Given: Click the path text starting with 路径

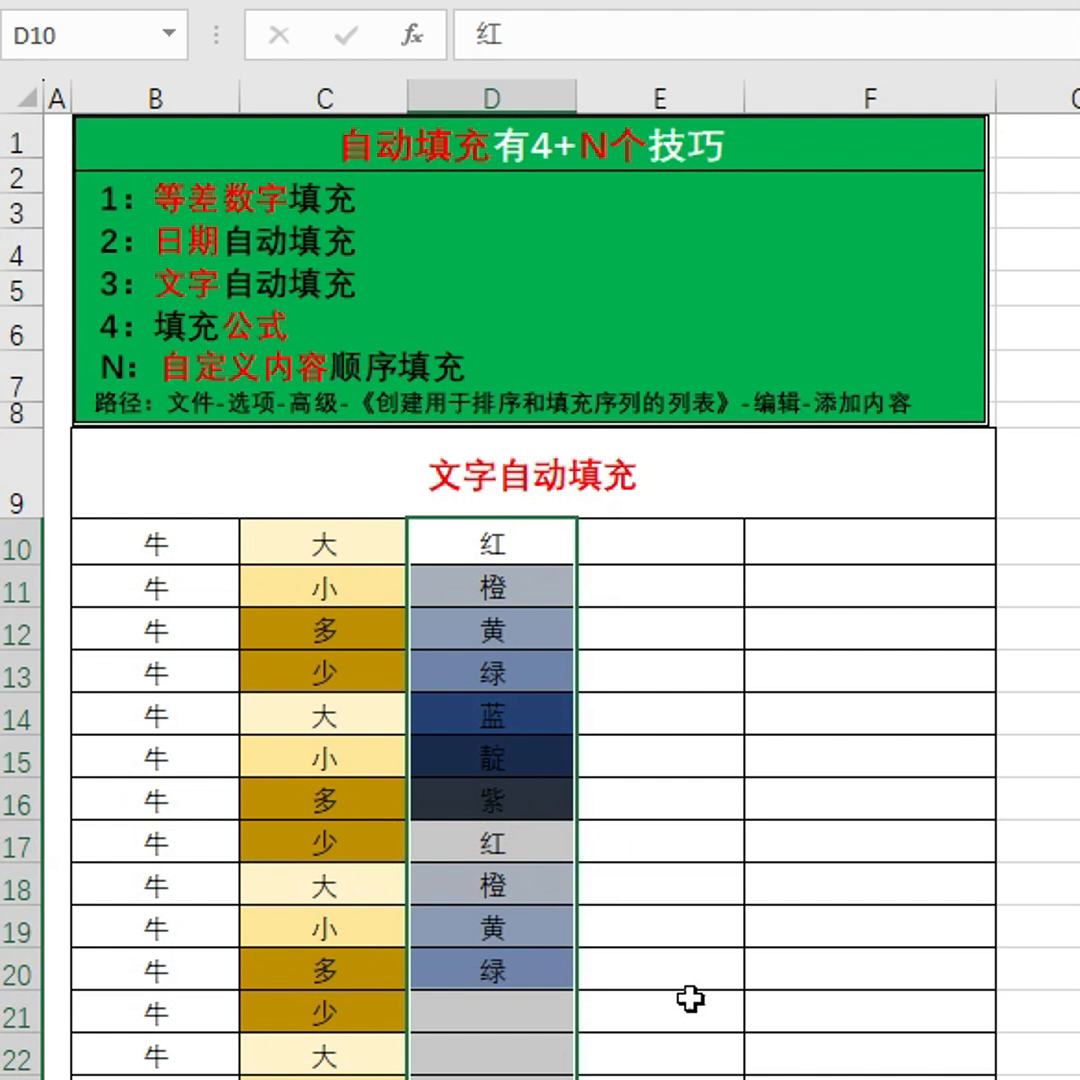Looking at the screenshot, I should [x=503, y=403].
